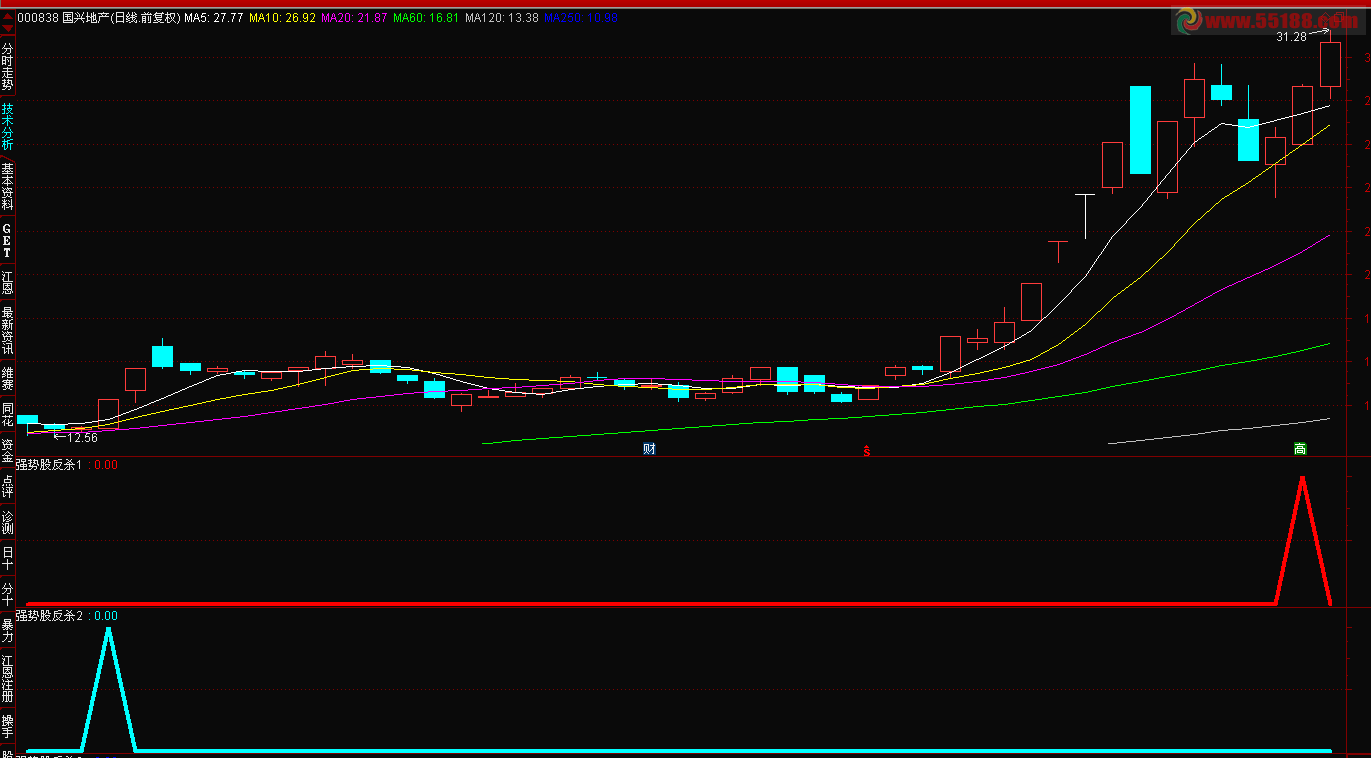
Task: Click the down arrow above the sidebar tabs
Action: (x=7, y=28)
